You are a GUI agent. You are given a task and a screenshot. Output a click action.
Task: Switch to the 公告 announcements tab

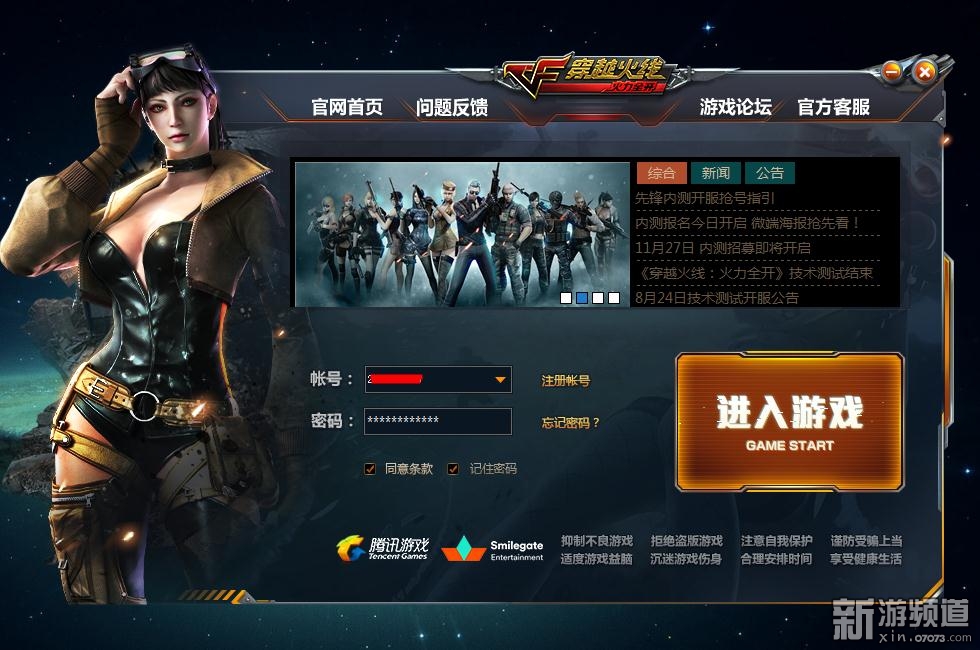pyautogui.click(x=769, y=172)
